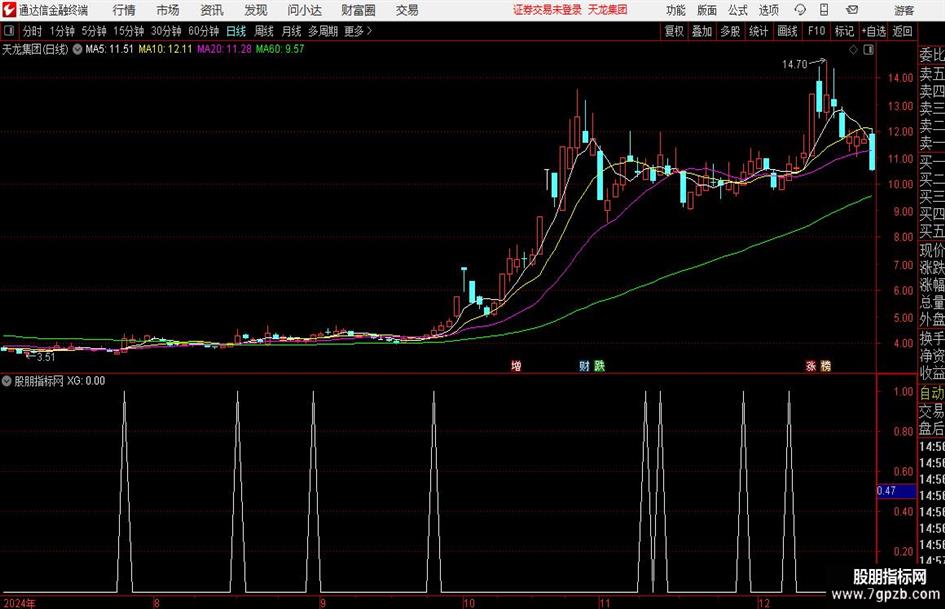Click the red 天龙集团 title link
Screen dimensions: 945x609
[608, 10]
